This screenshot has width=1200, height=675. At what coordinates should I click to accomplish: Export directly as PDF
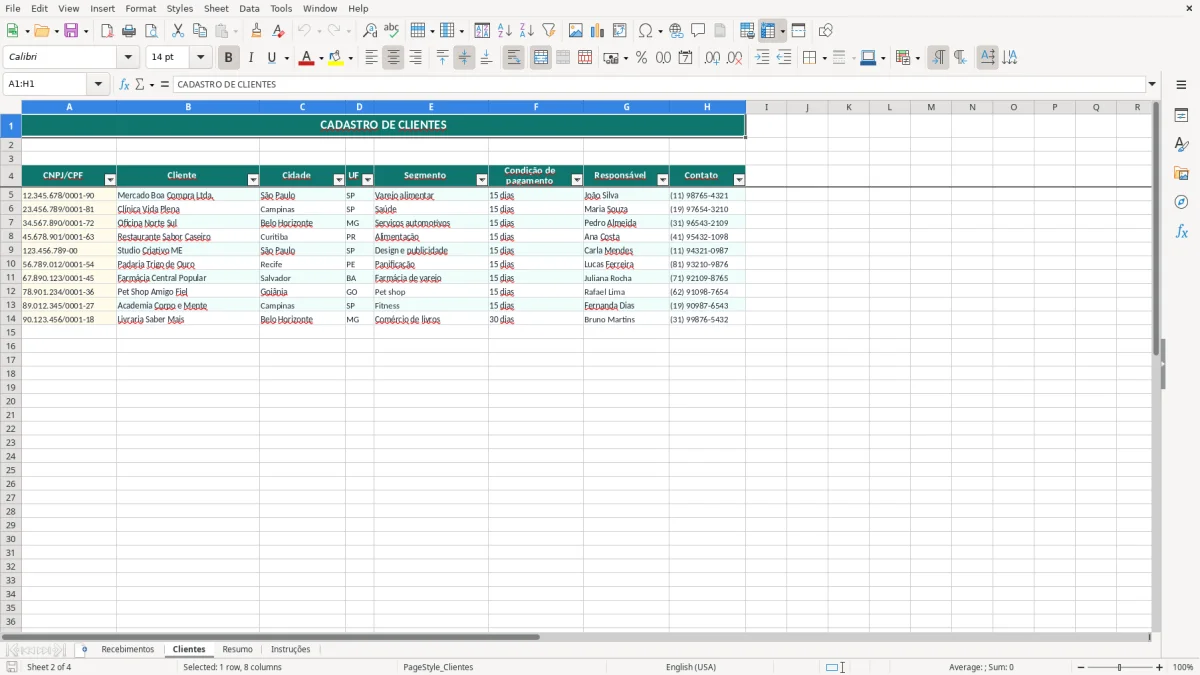pyautogui.click(x=107, y=31)
